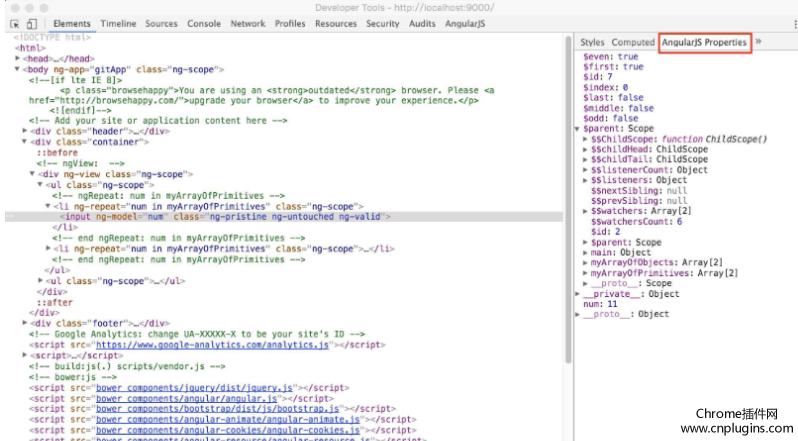Select the $$watchersCount: 6 property
Viewport: 798px width, 441px height.
[x=636, y=222]
